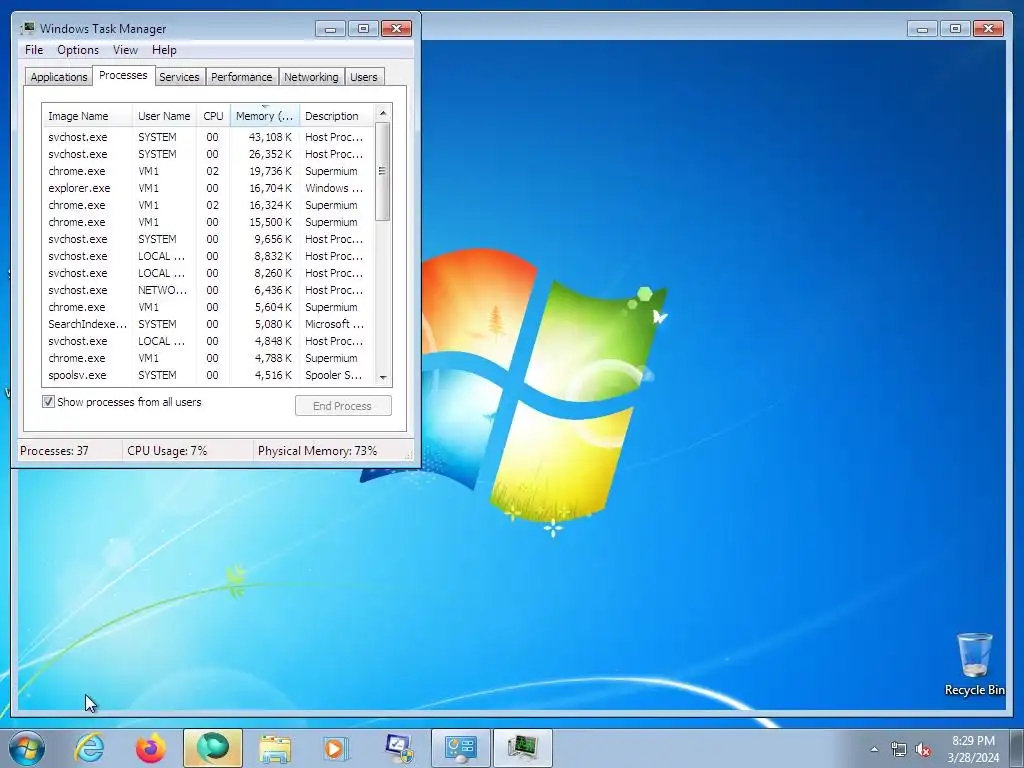This screenshot has height=768, width=1024.
Task: Click the process list scrollbar thumb
Action: (383, 171)
